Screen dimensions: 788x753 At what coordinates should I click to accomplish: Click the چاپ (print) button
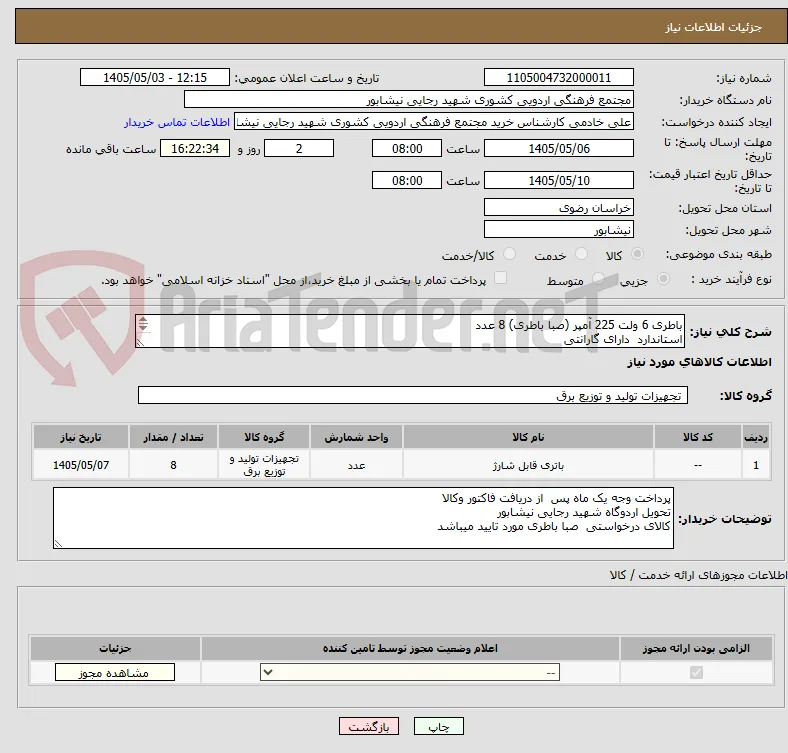(438, 726)
